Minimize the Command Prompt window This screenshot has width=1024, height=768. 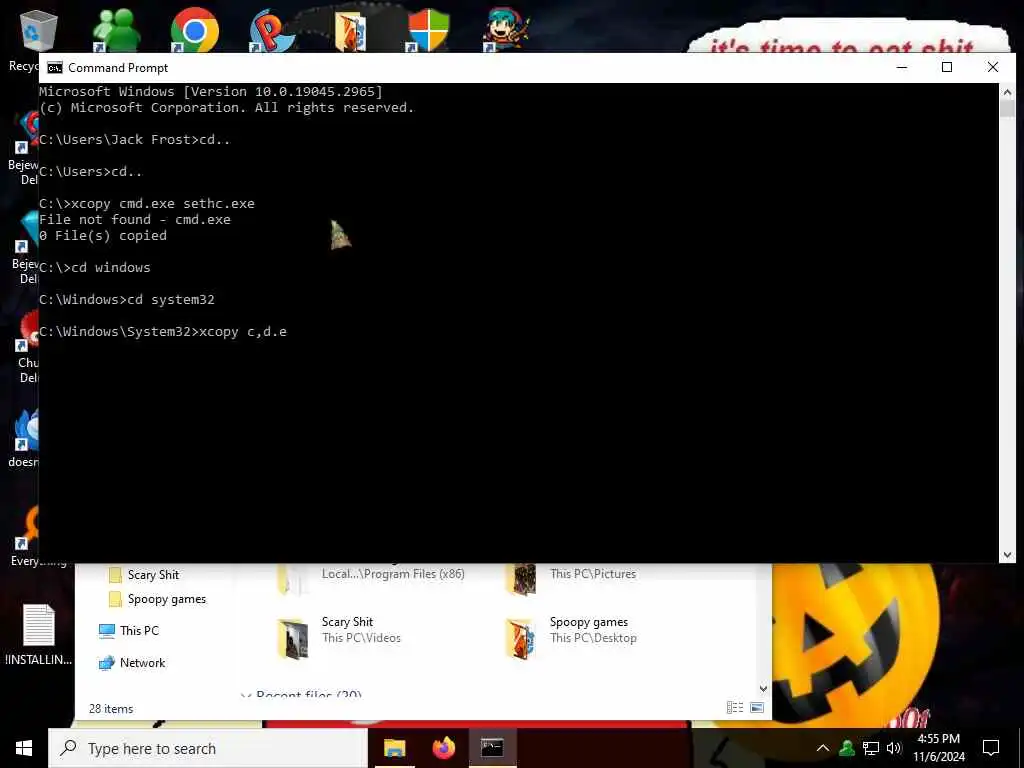[902, 67]
